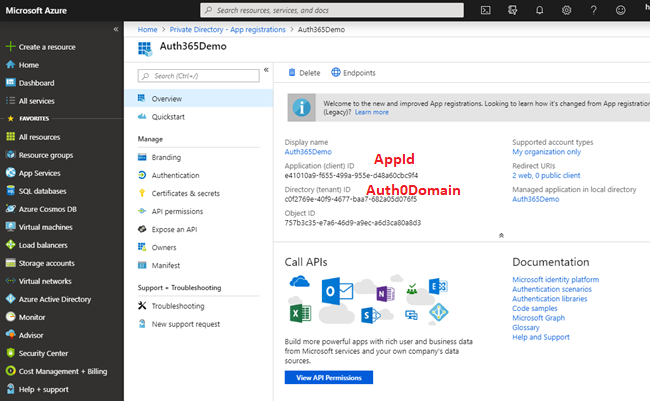Click the Home house icon in the sidebar
This screenshot has height=401, width=652.
[10, 64]
